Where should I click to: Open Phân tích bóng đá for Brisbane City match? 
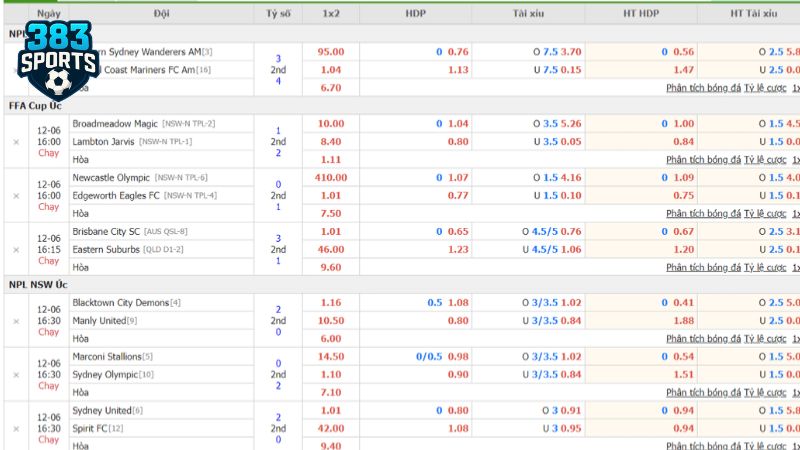click(703, 267)
